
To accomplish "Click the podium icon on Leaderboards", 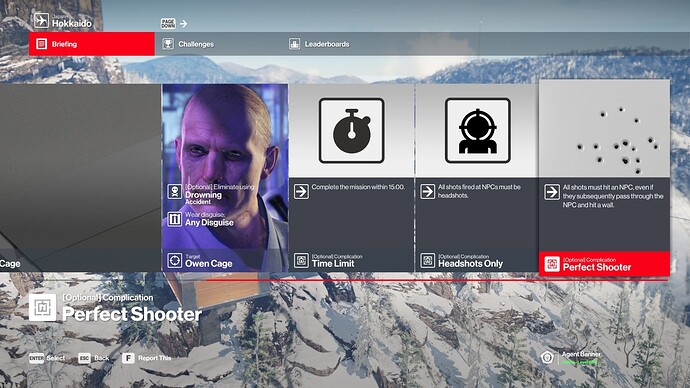I will (294, 44).
